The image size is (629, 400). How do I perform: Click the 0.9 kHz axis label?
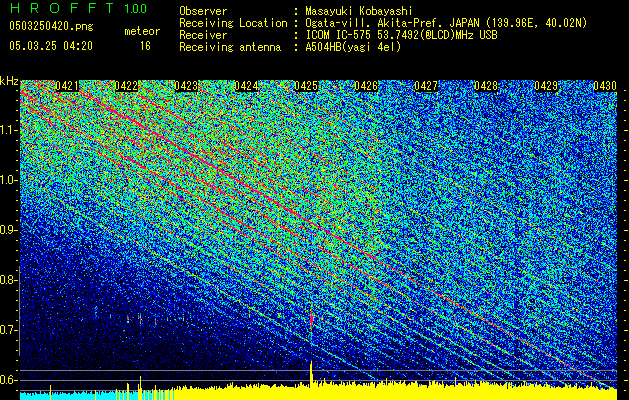(x=9, y=230)
